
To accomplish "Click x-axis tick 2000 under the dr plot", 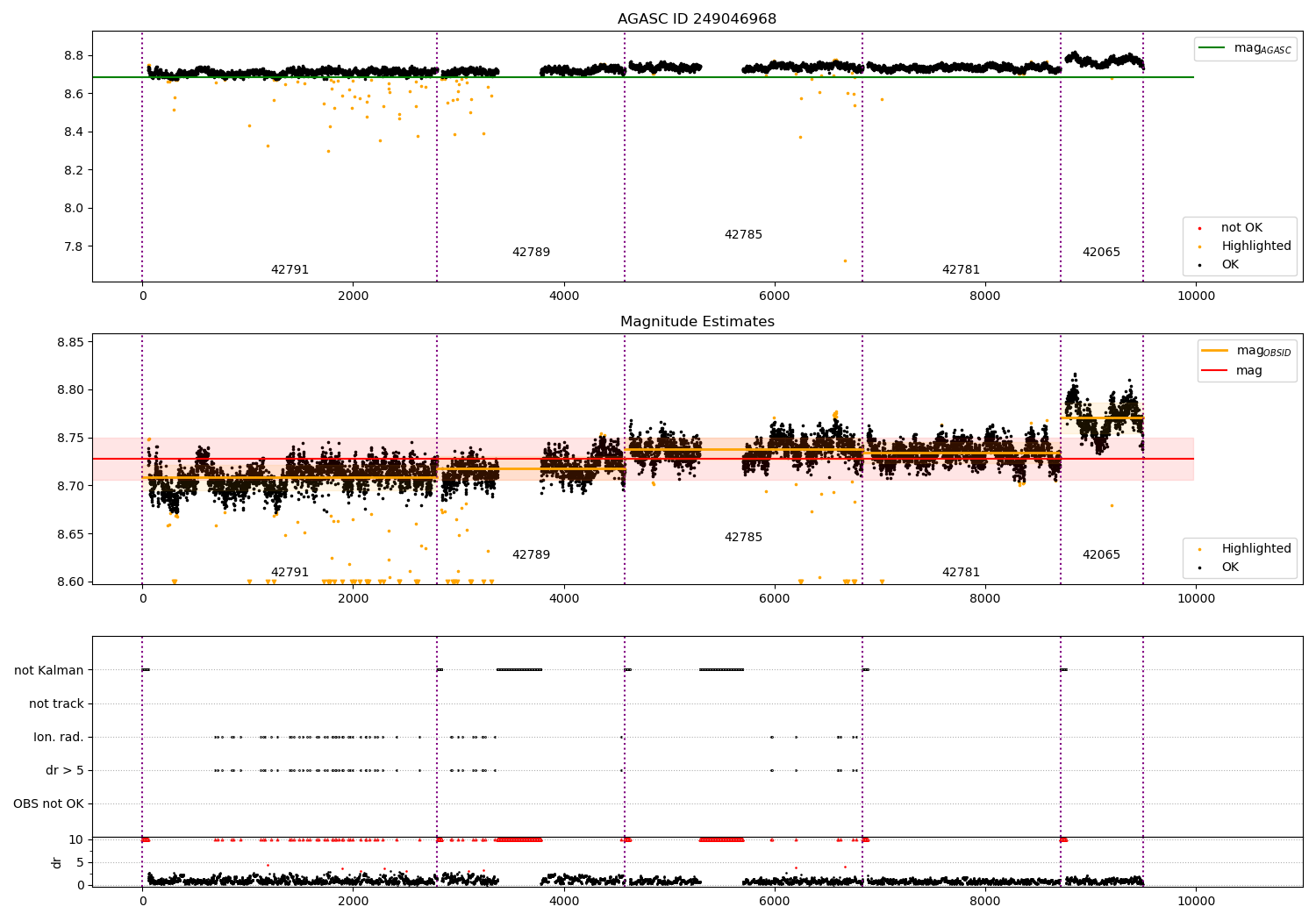I will 353,902.
